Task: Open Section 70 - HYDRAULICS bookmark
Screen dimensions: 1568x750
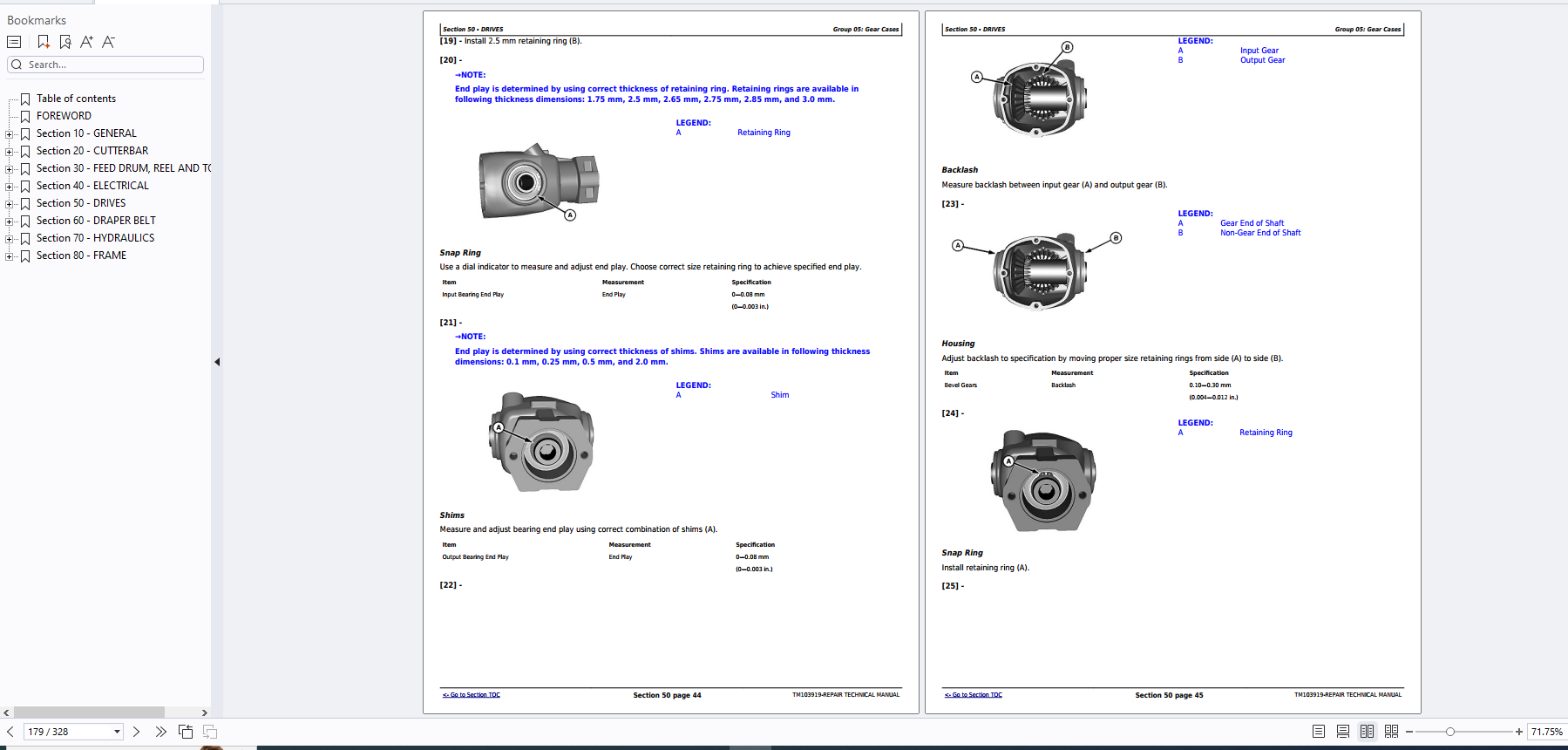Action: click(x=95, y=238)
